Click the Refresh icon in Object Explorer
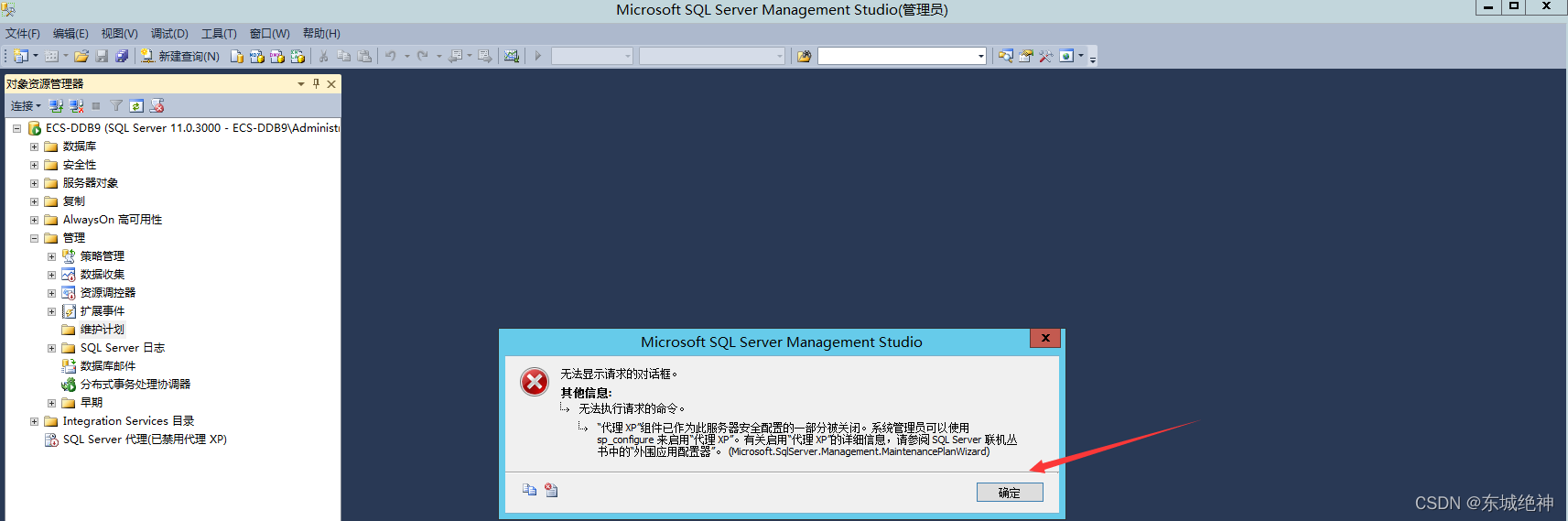 [x=136, y=106]
